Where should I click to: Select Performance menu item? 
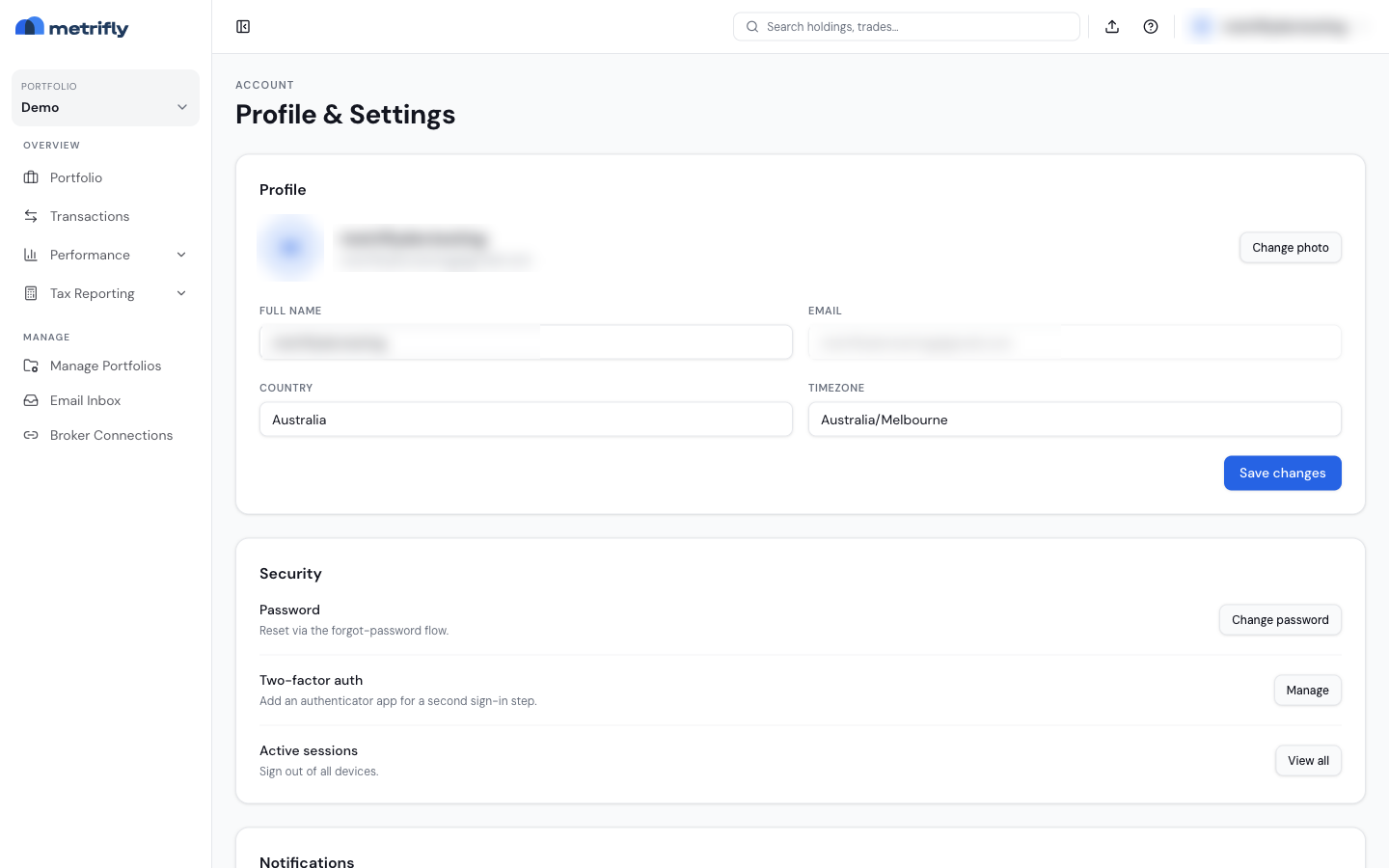(105, 255)
